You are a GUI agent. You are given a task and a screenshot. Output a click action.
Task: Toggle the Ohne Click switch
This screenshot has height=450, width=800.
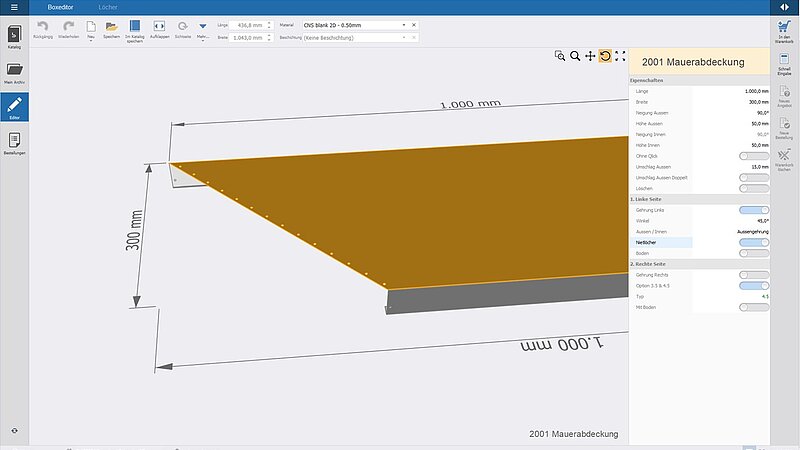coord(753,156)
